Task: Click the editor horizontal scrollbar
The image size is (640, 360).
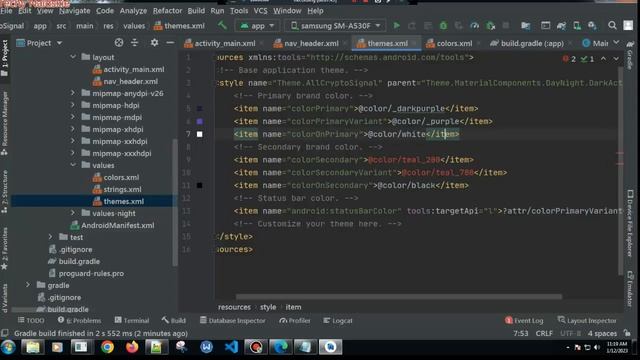Action: click(399, 297)
